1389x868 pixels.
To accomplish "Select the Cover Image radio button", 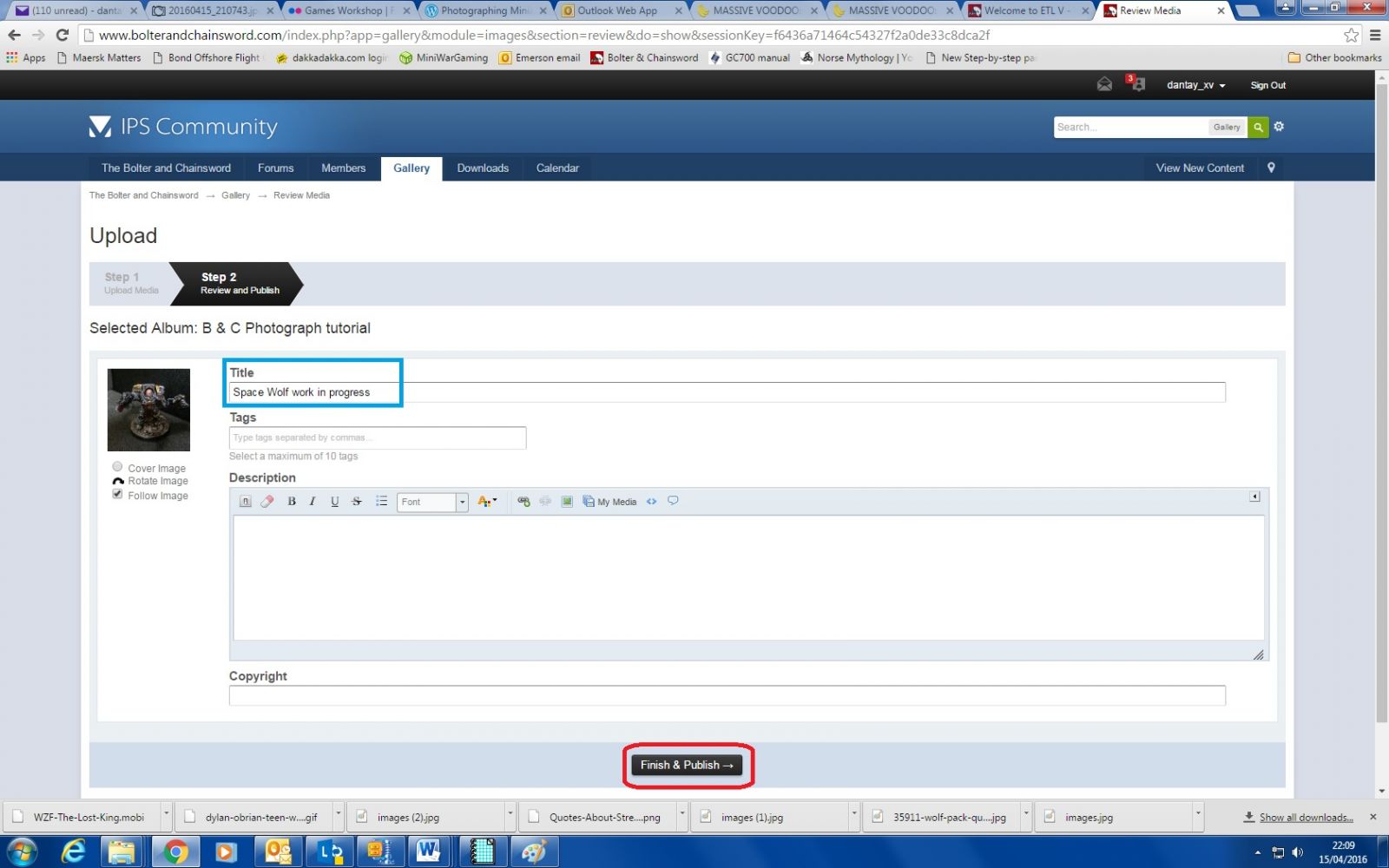I will (x=117, y=467).
